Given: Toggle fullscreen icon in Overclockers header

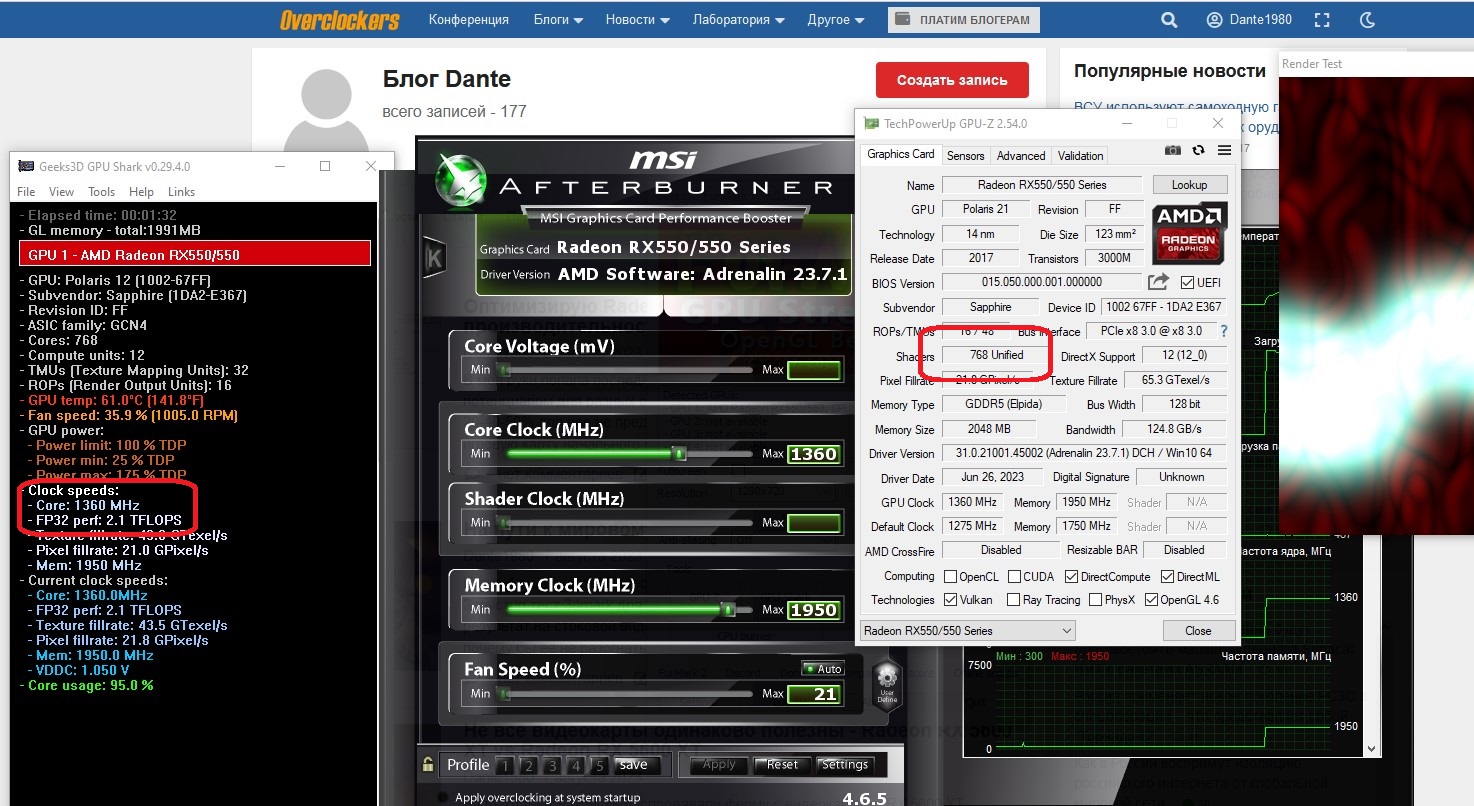Looking at the screenshot, I should pos(1322,20).
